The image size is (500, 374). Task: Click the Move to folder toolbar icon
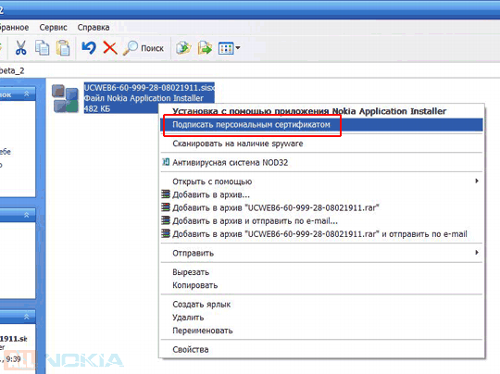[x=205, y=48]
